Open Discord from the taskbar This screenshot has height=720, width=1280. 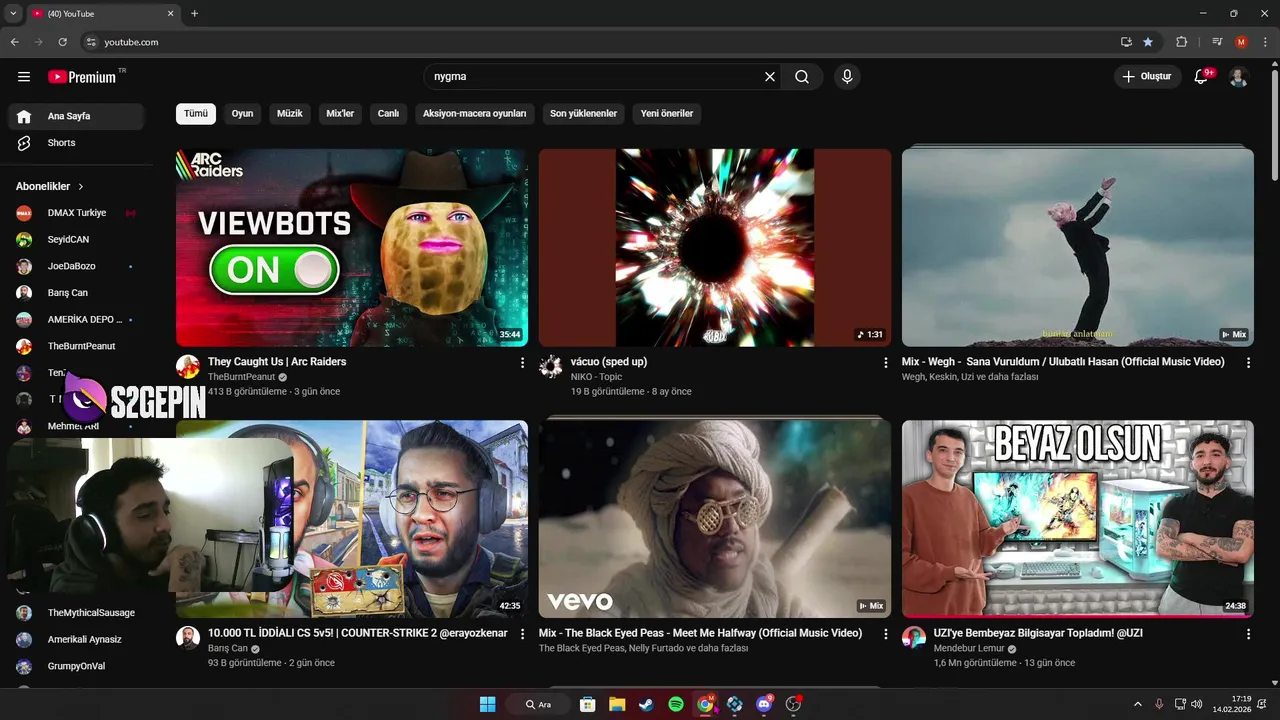(x=765, y=704)
